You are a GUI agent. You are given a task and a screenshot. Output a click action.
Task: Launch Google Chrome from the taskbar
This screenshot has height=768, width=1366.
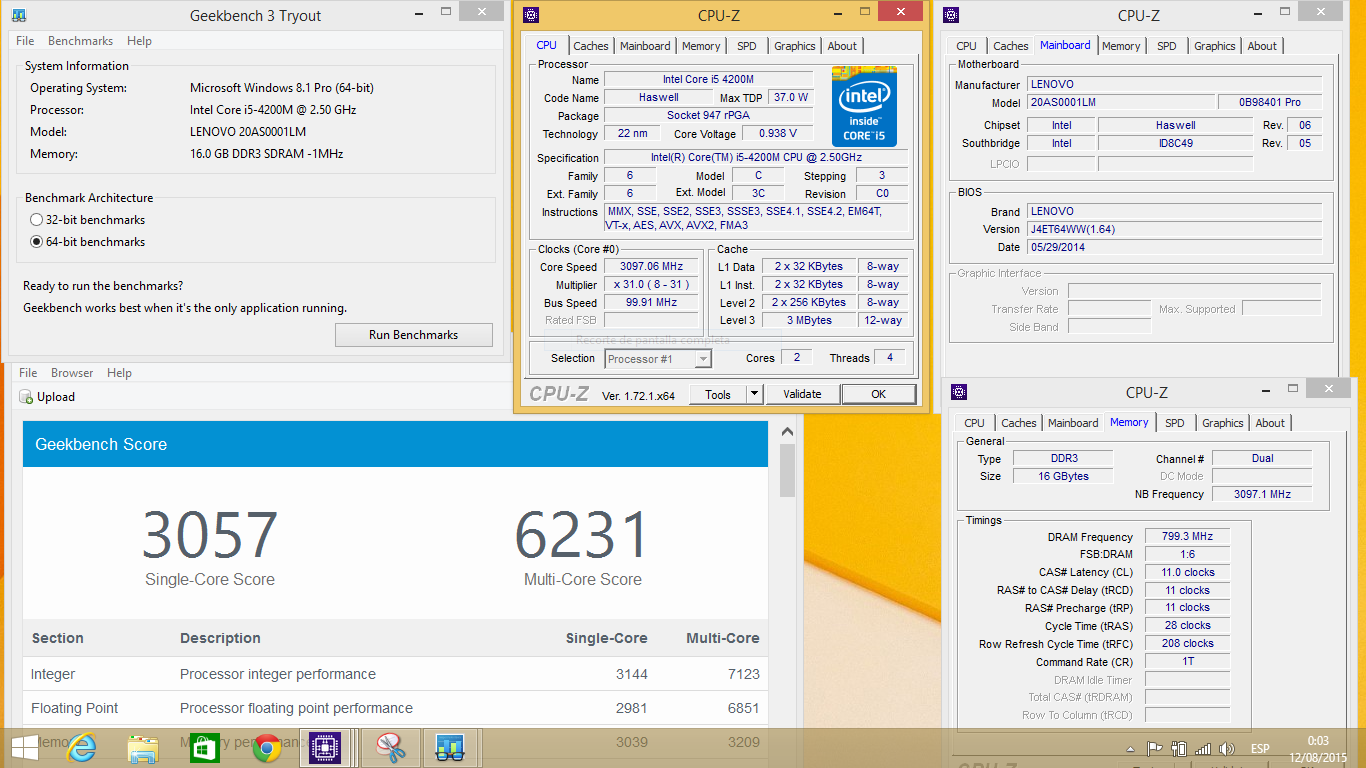point(266,747)
